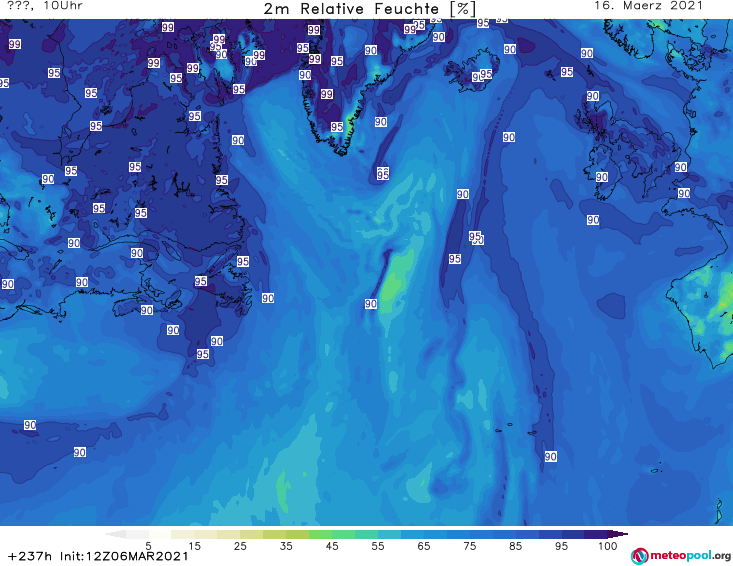This screenshot has width=733, height=566.
Task: Pick the teal colorbar segment just left of 55
Action: [x=366, y=534]
